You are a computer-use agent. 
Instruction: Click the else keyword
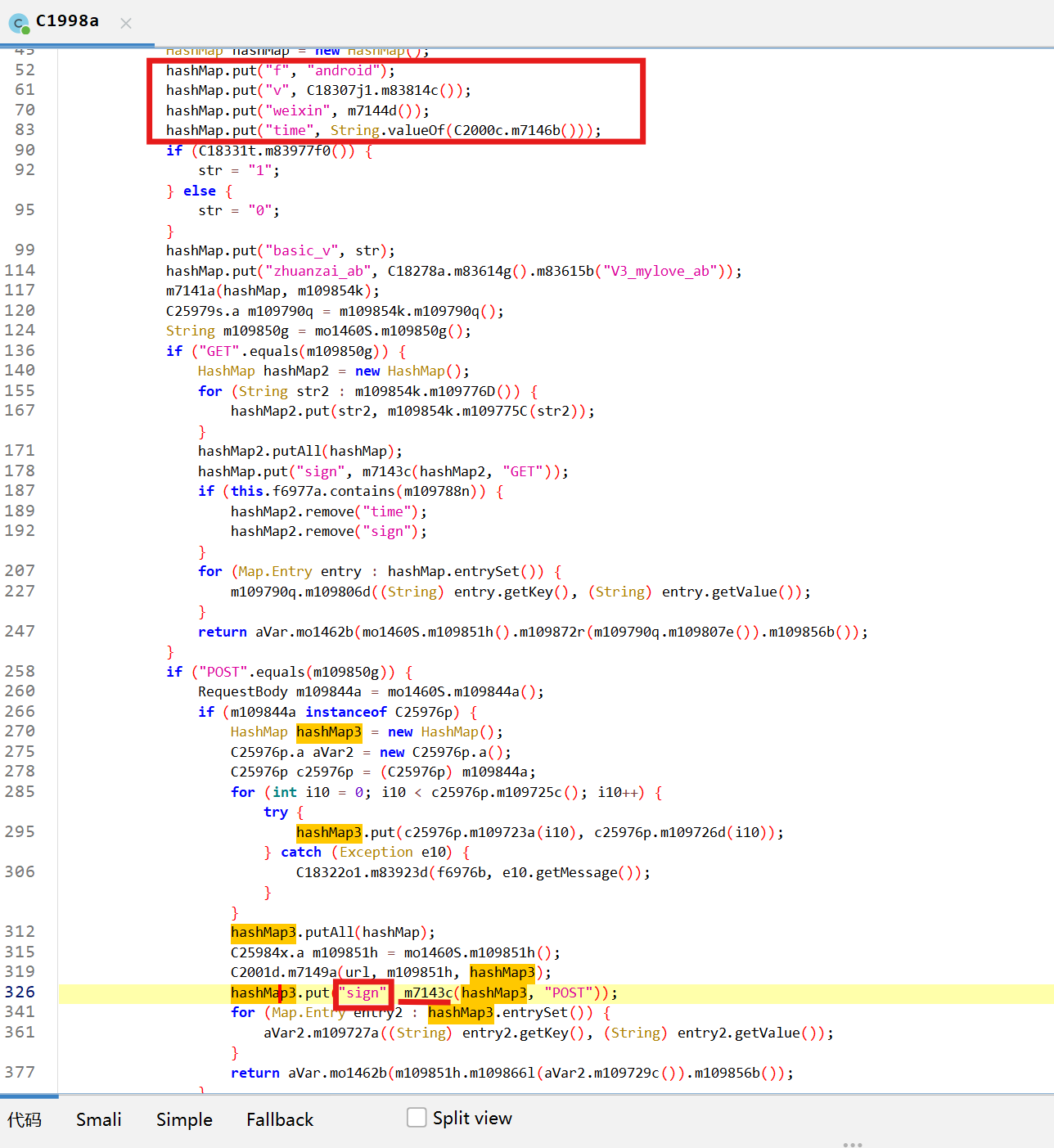(x=200, y=191)
